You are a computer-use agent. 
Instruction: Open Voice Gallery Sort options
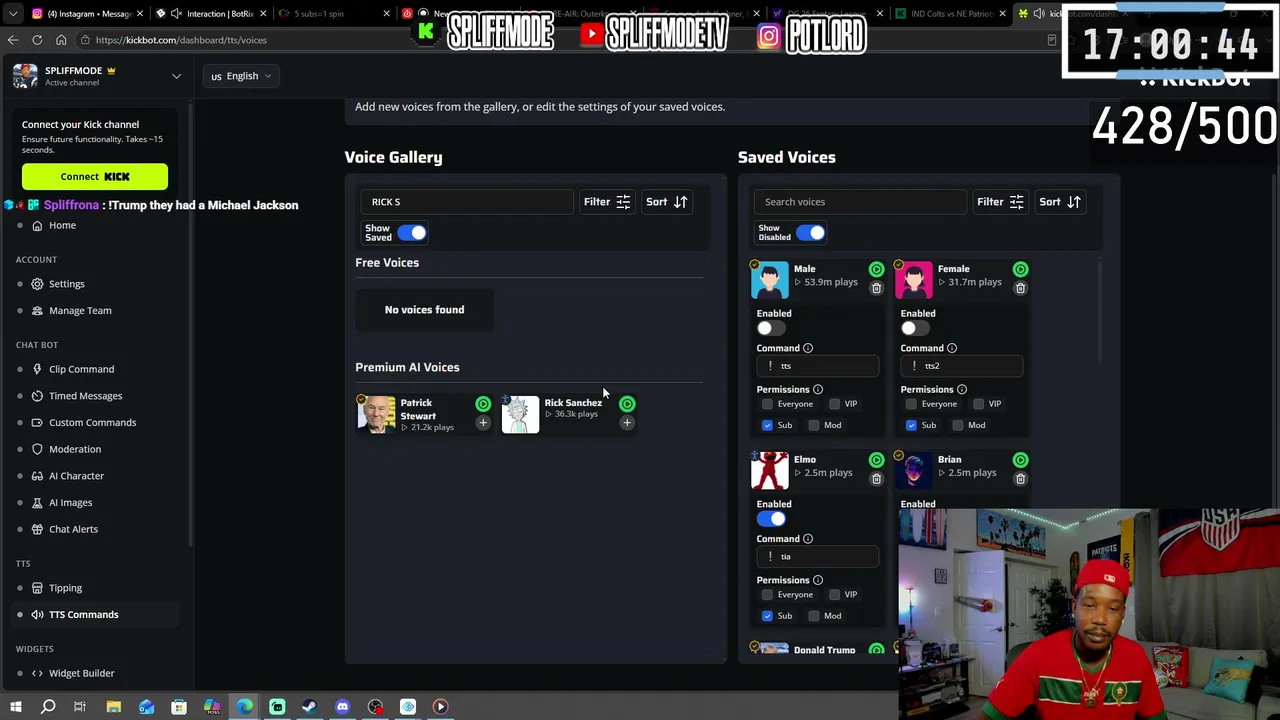[x=667, y=202]
